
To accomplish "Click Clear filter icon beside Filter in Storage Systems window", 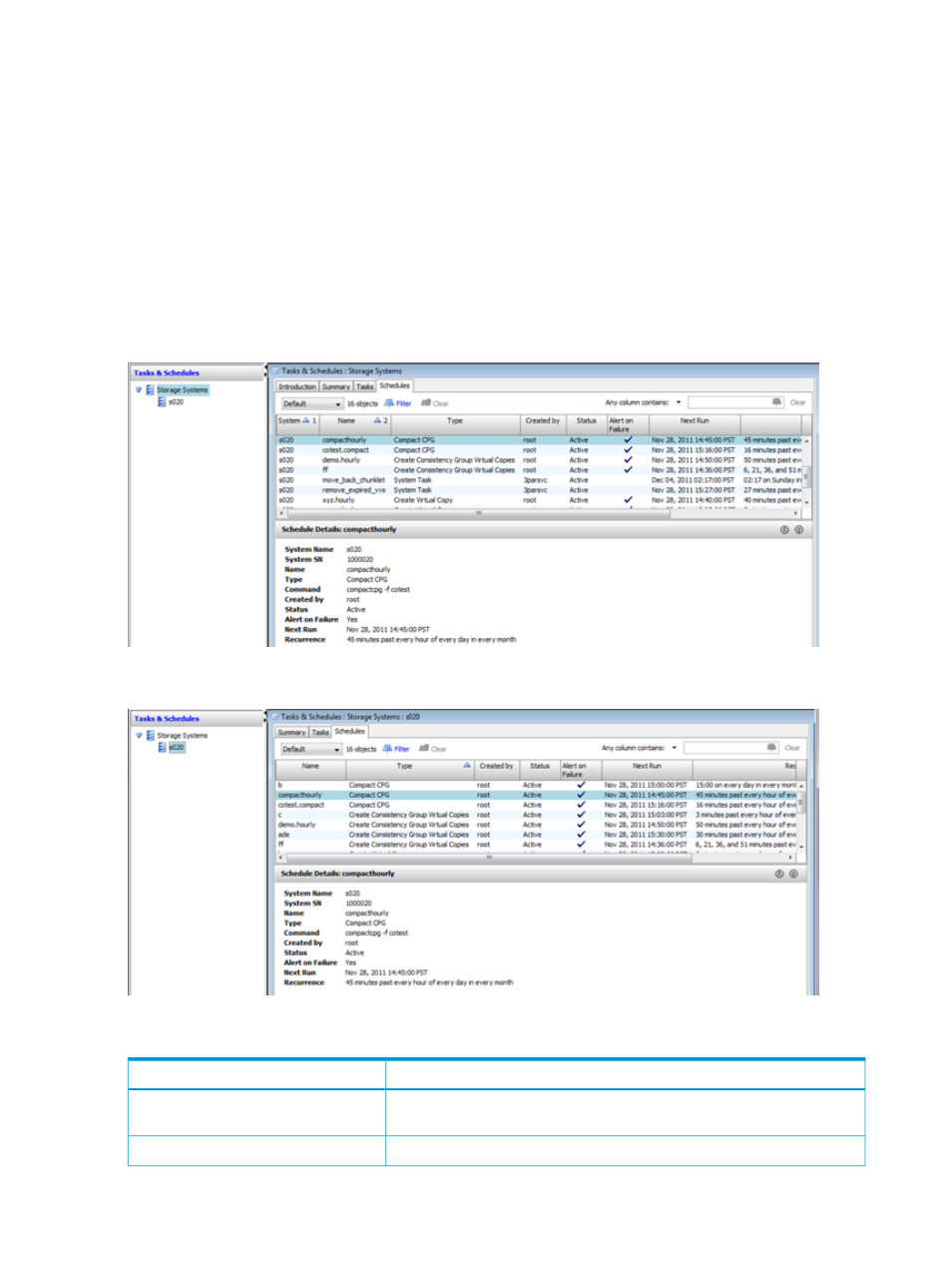I will [x=426, y=403].
